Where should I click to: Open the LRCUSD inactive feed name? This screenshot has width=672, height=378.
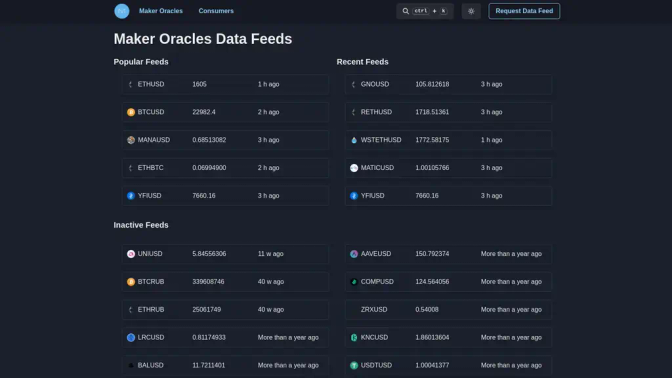point(151,338)
